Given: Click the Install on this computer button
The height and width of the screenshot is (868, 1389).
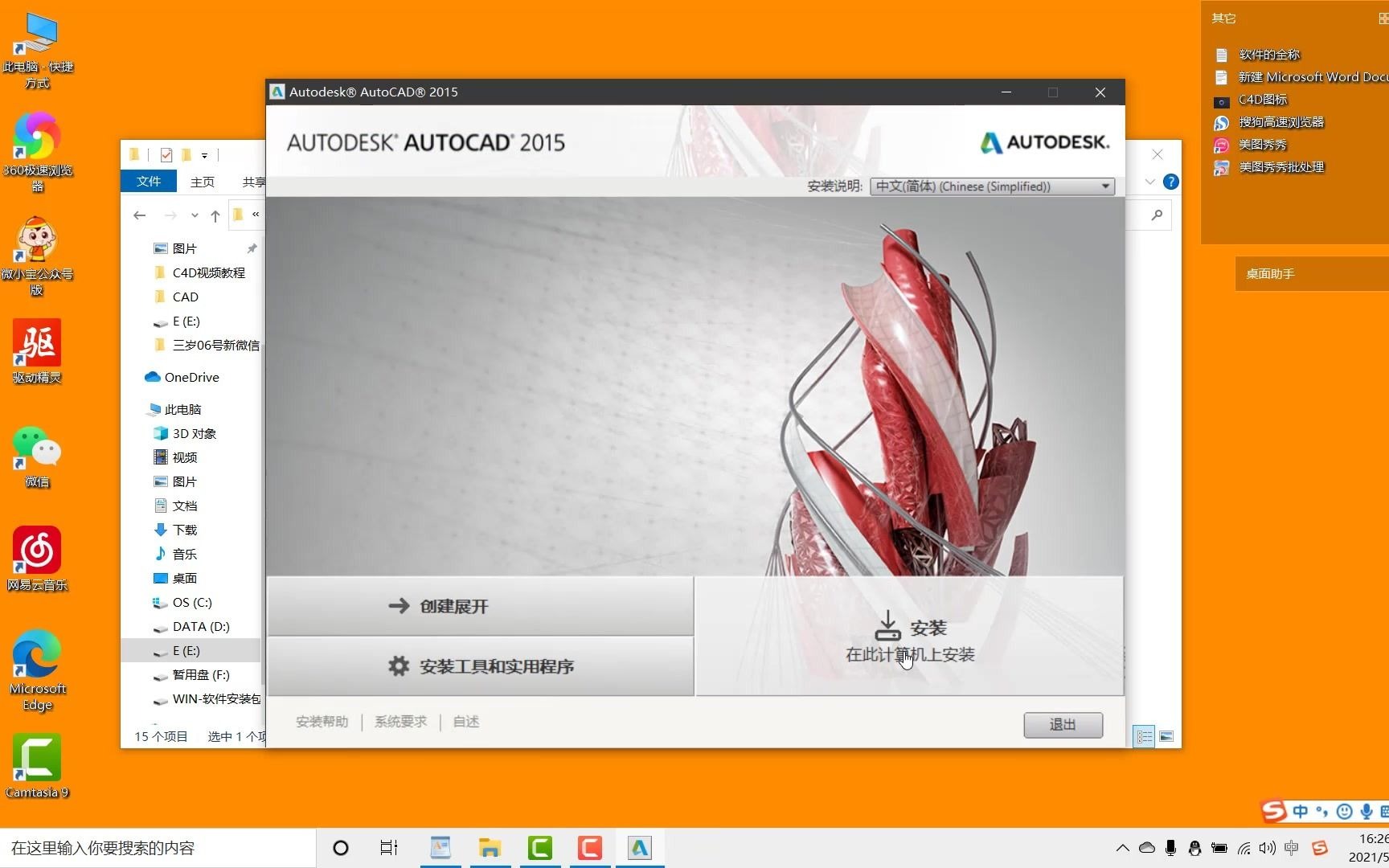Looking at the screenshot, I should pos(909,635).
